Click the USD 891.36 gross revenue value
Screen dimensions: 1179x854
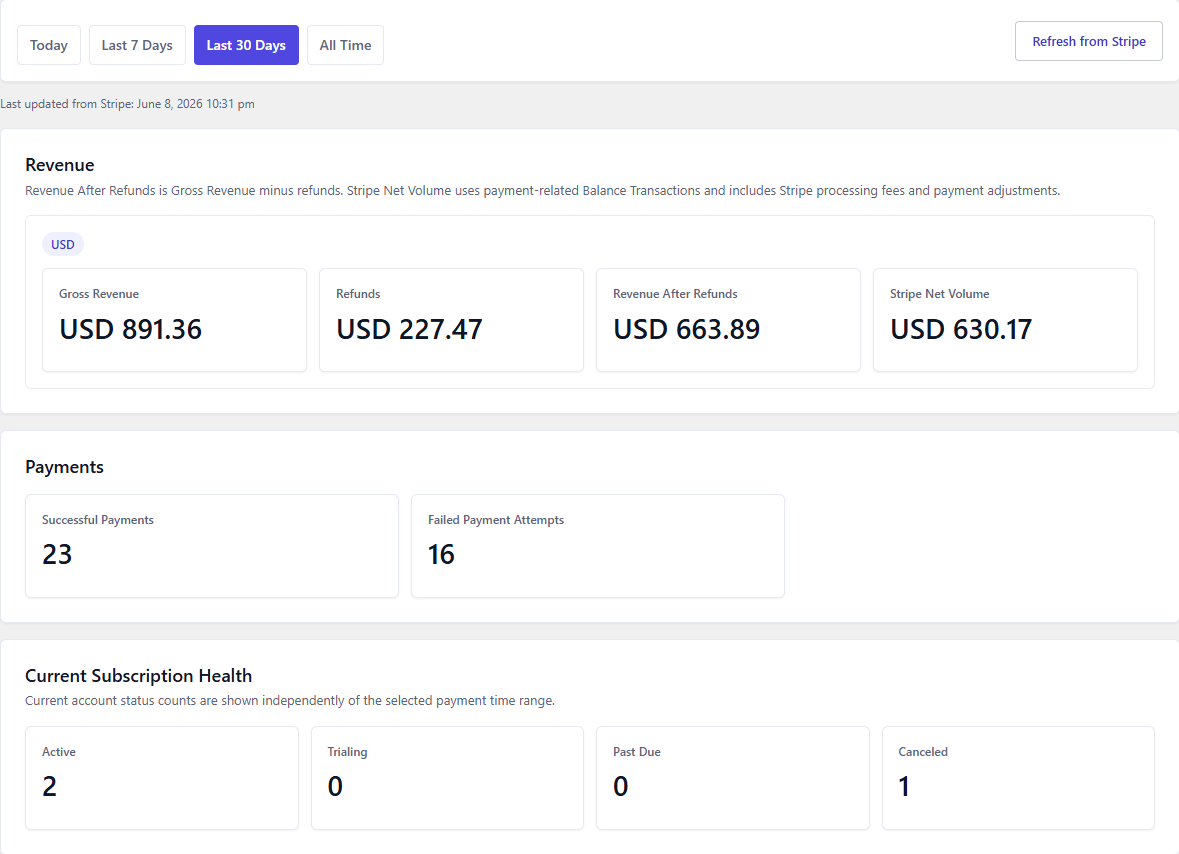130,329
